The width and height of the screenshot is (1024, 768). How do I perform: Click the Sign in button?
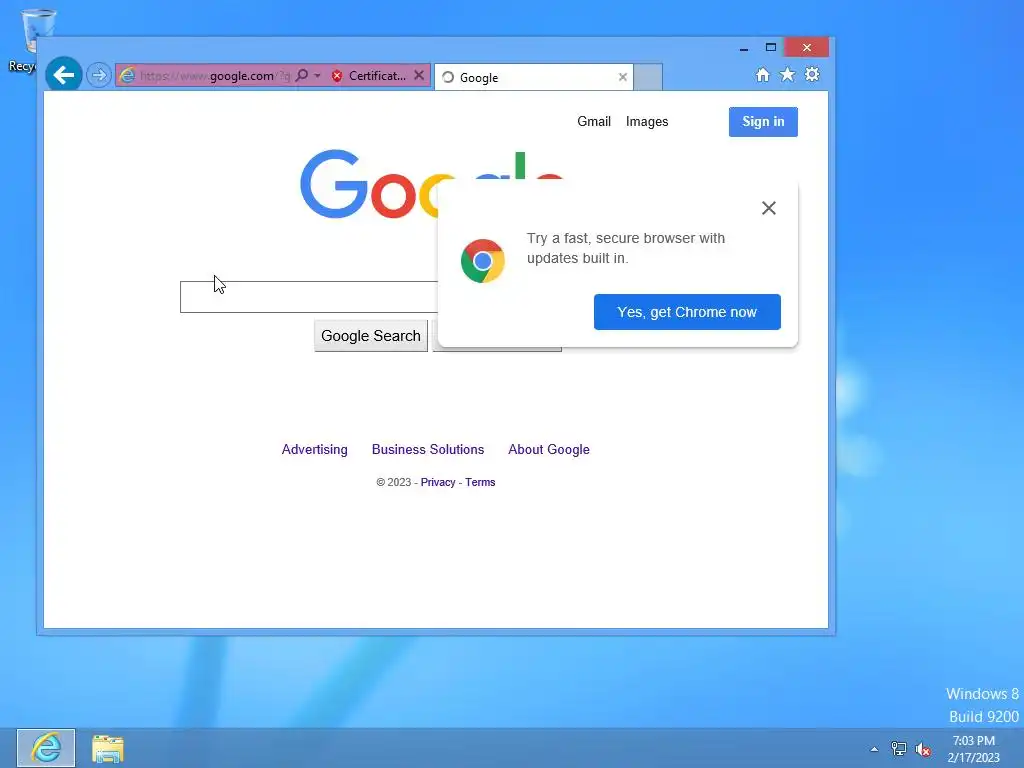(763, 121)
